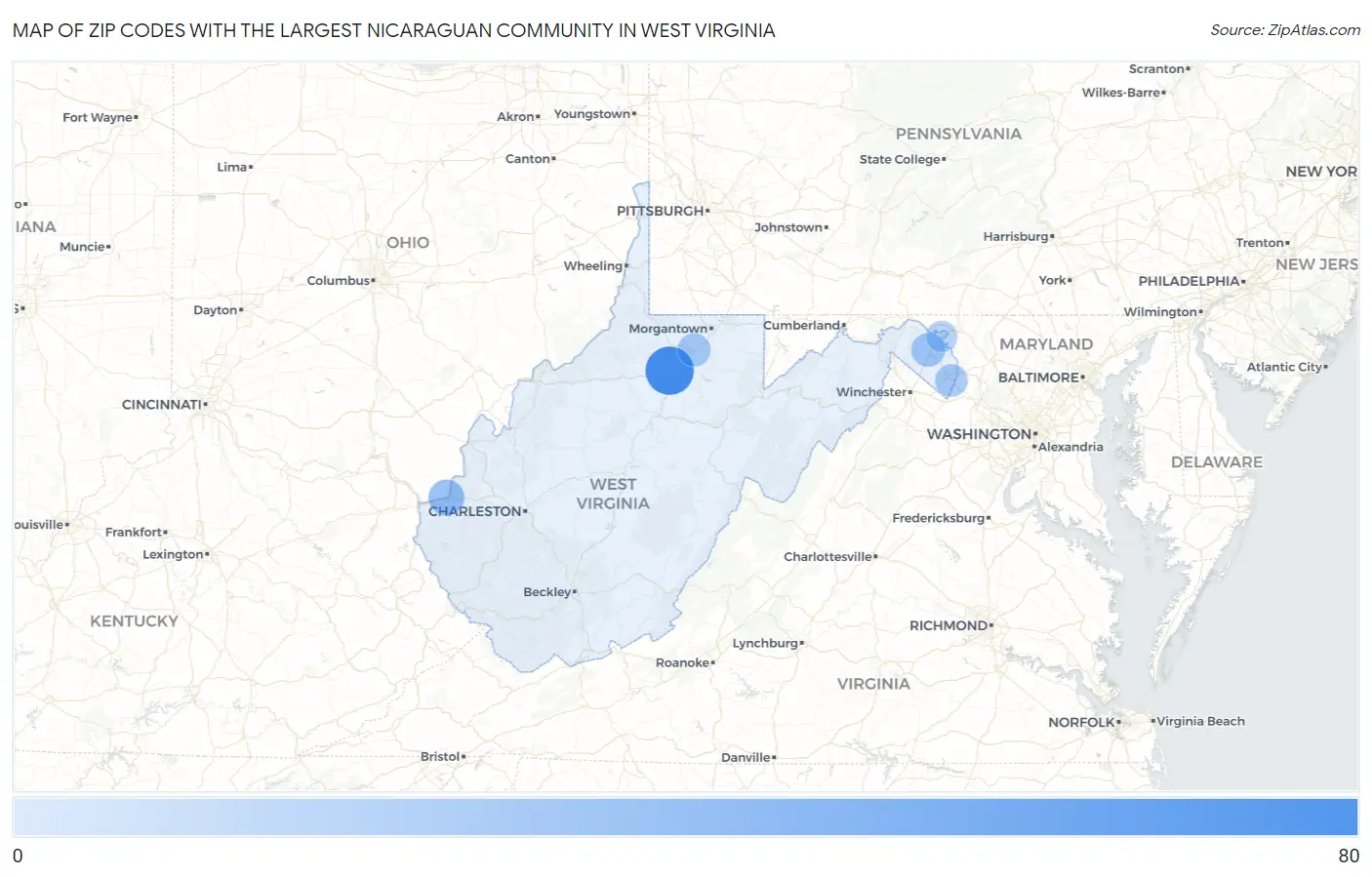
Task: Click the Scranton city label
Action: (x=1156, y=69)
